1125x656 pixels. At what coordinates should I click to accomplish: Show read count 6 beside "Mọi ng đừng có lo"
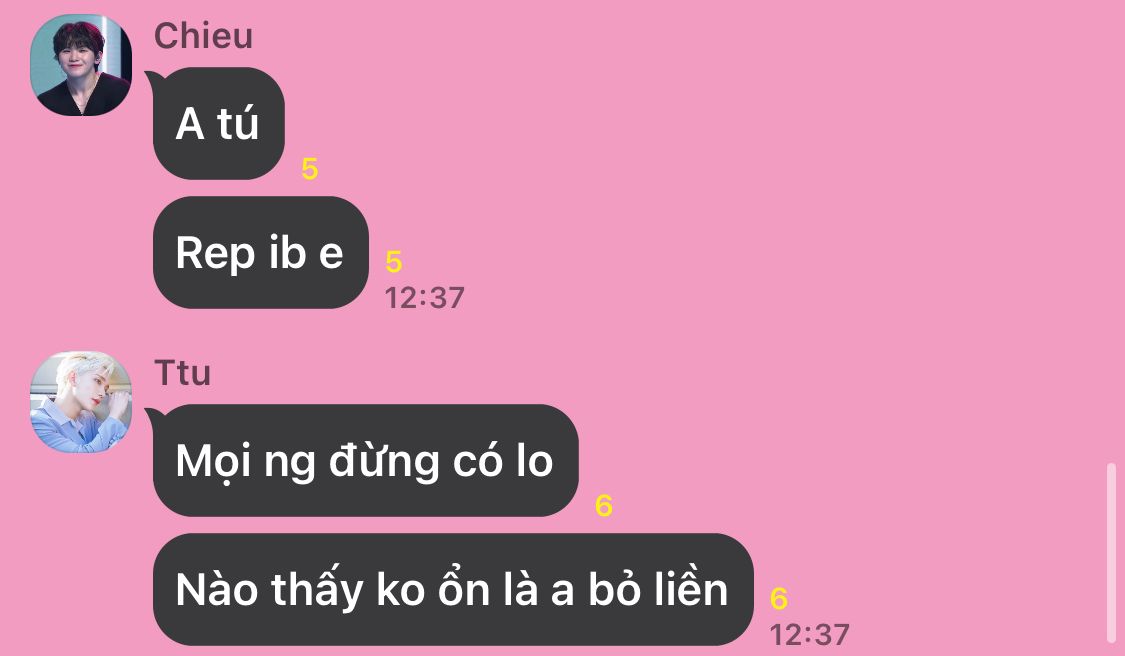click(603, 506)
